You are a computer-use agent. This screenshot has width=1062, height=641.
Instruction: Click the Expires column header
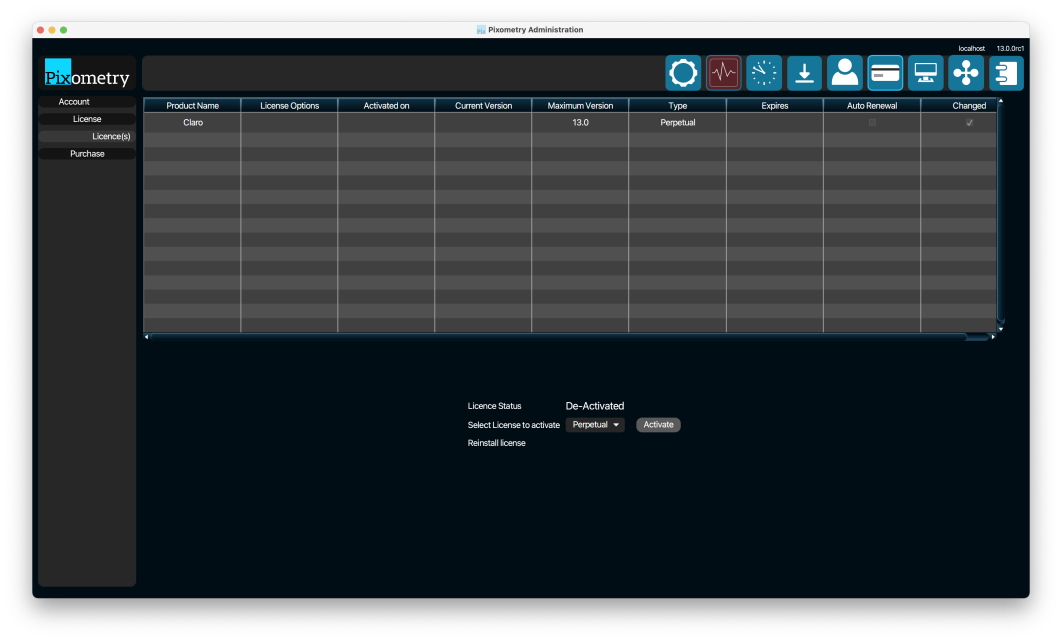tap(775, 106)
